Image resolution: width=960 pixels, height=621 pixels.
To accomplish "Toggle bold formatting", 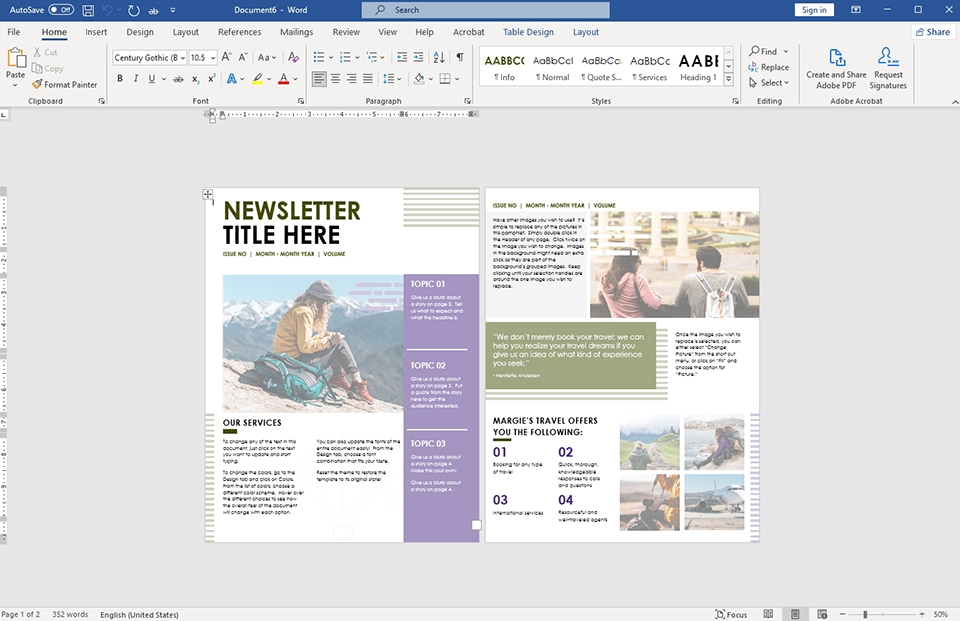I will [x=120, y=79].
